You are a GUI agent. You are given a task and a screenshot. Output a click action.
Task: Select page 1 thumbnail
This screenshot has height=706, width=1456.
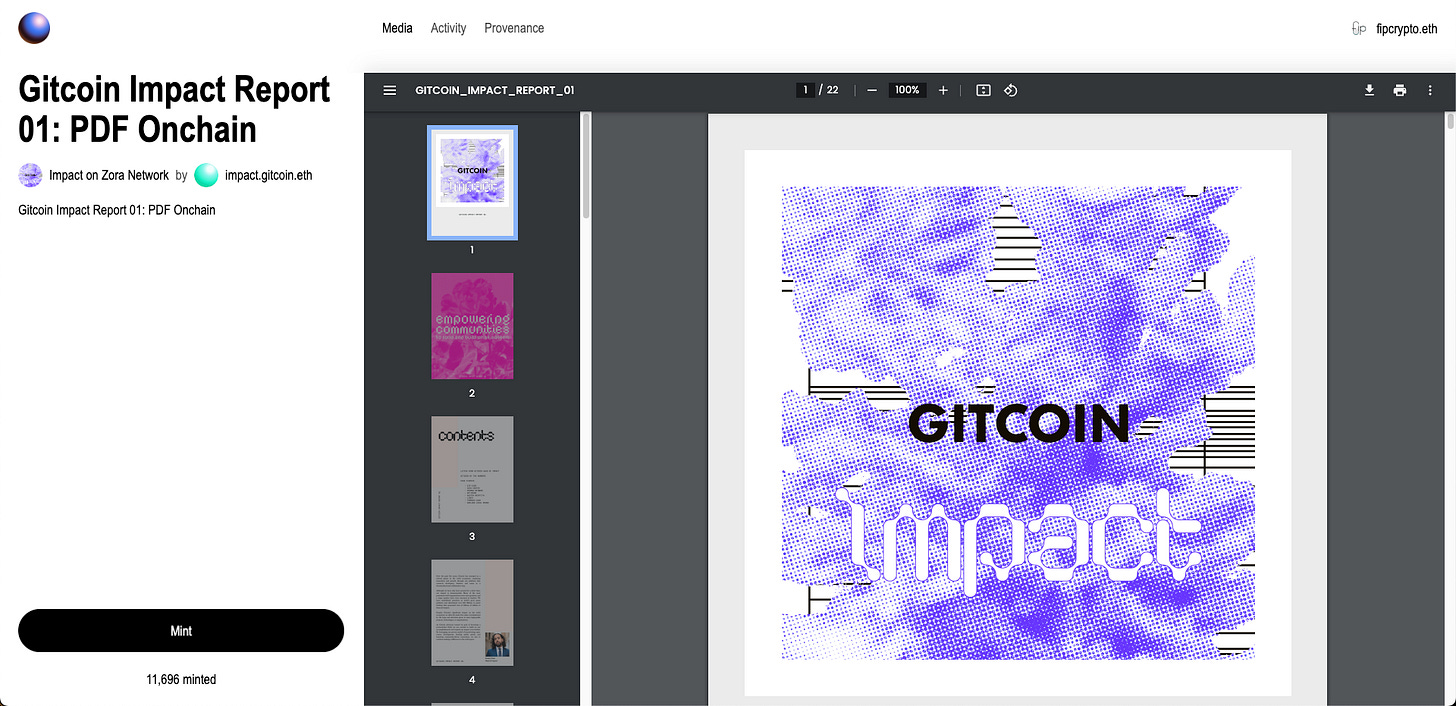pyautogui.click(x=472, y=182)
